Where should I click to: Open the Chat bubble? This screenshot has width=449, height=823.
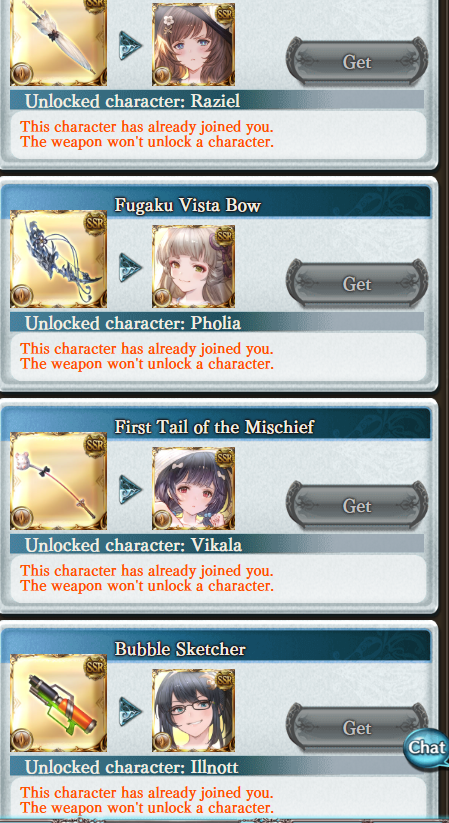click(426, 747)
